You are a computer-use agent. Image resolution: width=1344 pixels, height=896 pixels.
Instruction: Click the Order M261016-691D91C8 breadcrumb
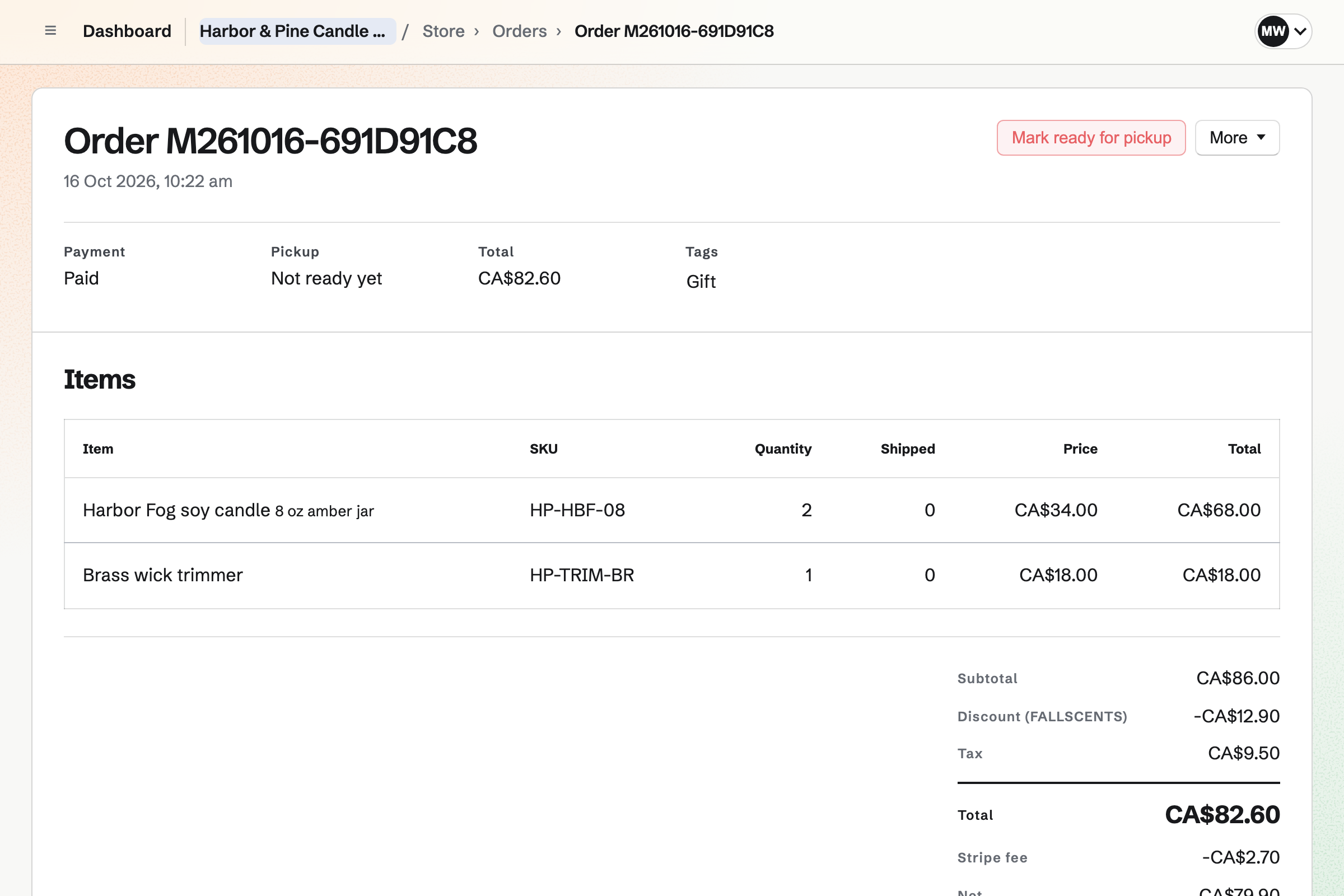pos(674,31)
